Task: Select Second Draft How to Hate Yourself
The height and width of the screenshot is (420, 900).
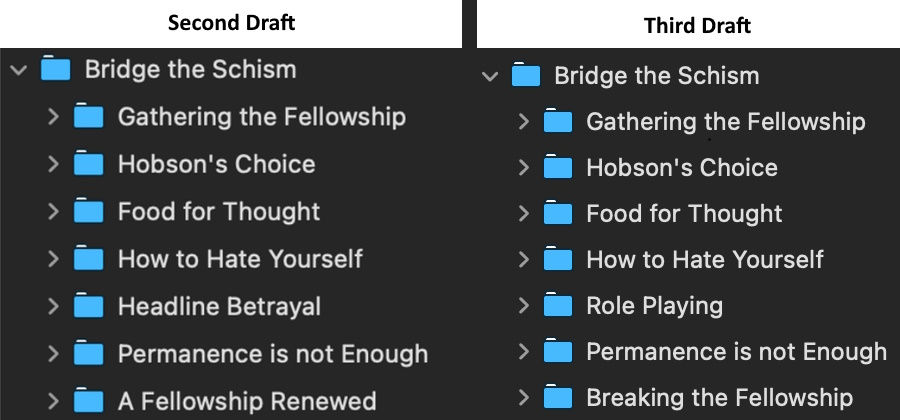Action: (x=240, y=259)
